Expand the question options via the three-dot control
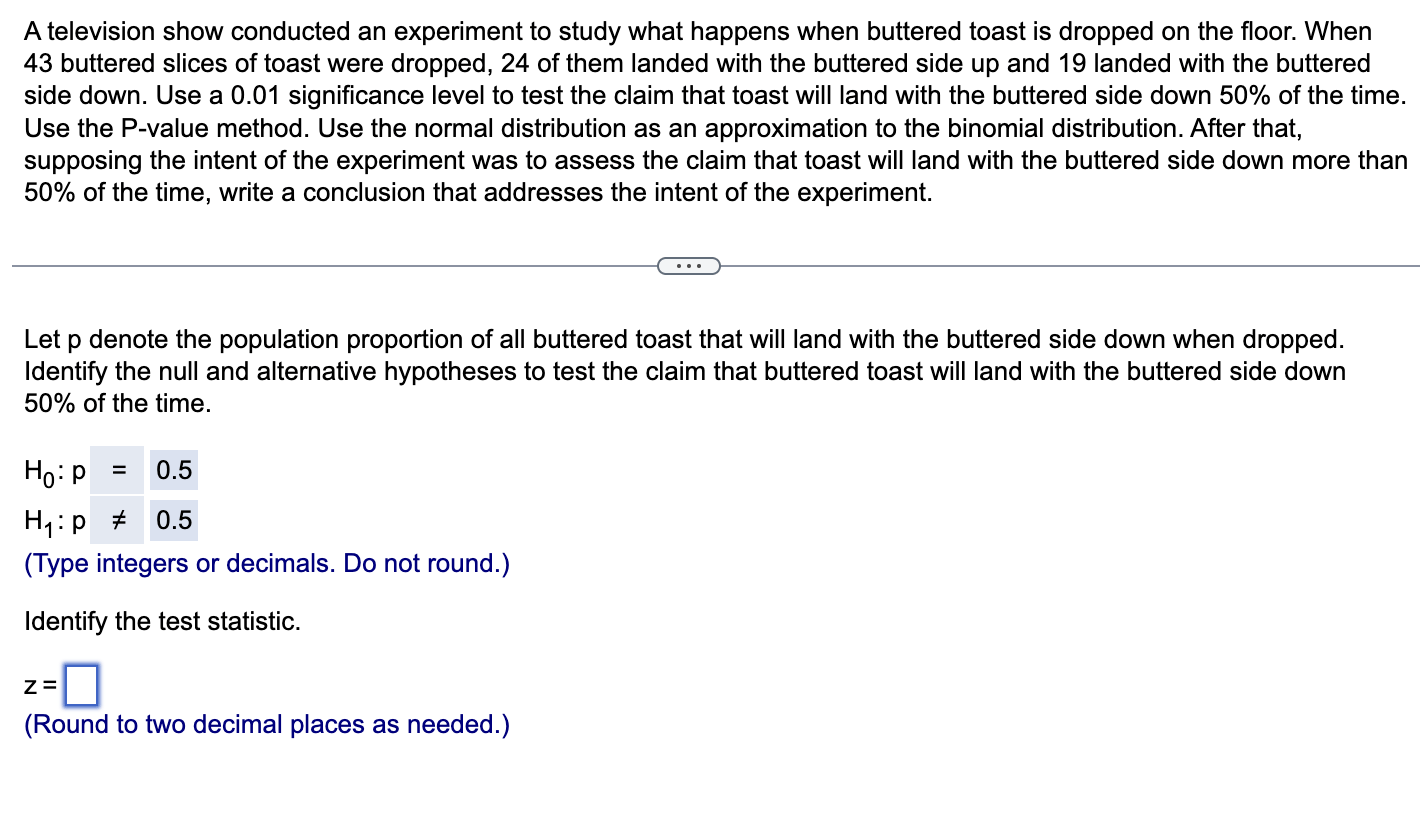Viewport: 1420px width, 822px height. coord(689,265)
